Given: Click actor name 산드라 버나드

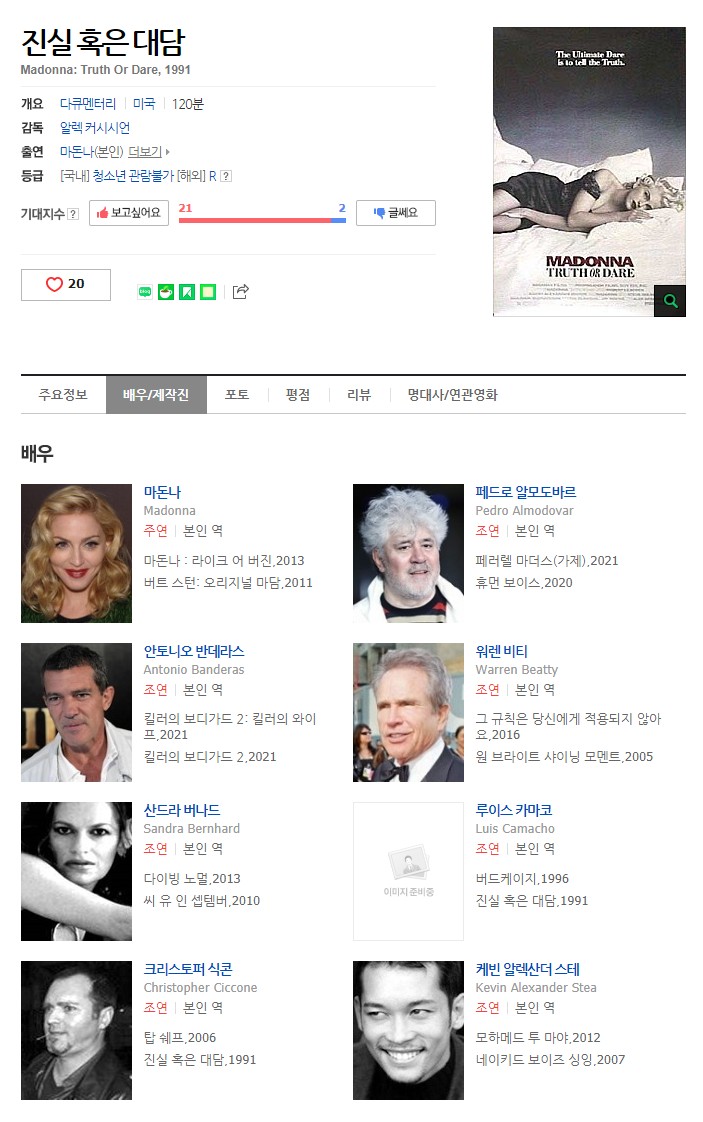Looking at the screenshot, I should tap(182, 810).
